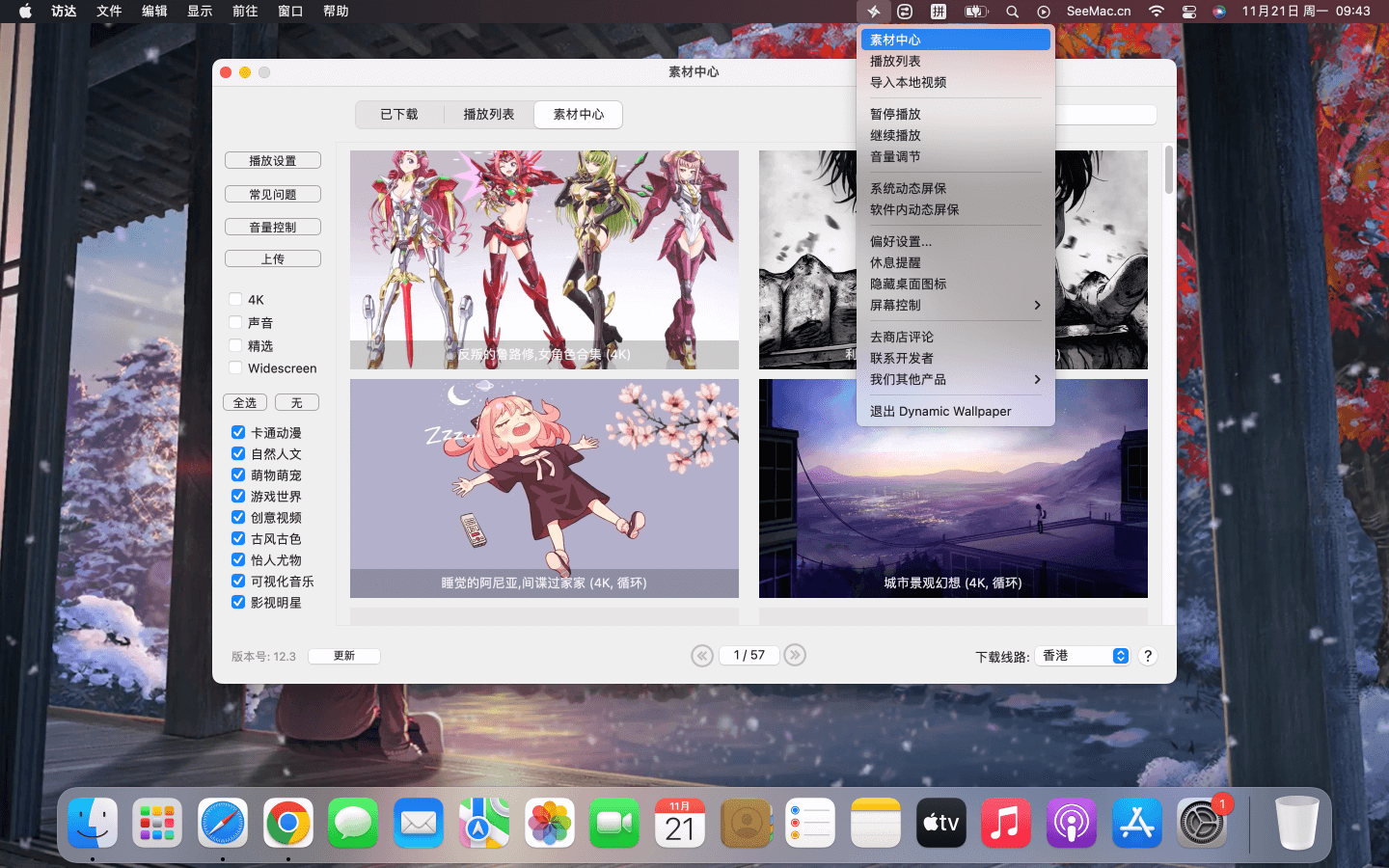Go to previous page of wallpapers
Viewport: 1389px width, 868px height.
702,656
